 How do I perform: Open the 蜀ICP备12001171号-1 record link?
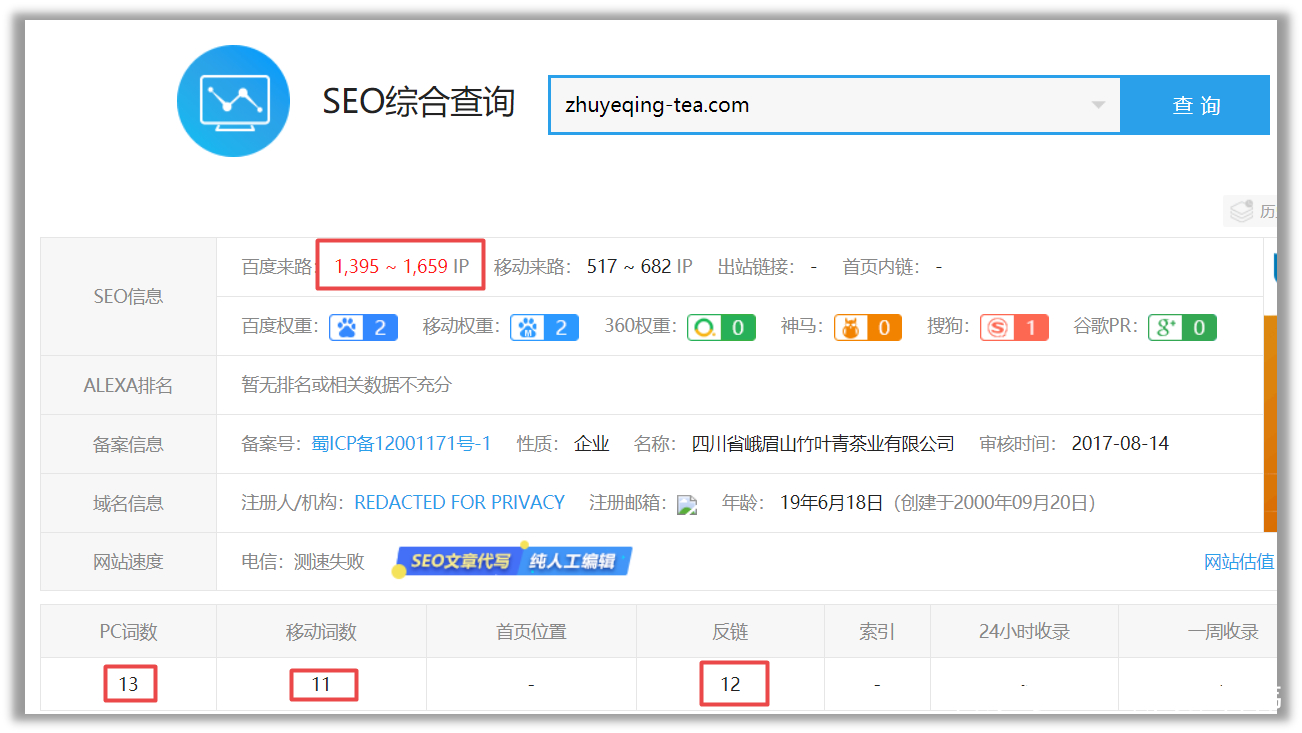pyautogui.click(x=402, y=443)
